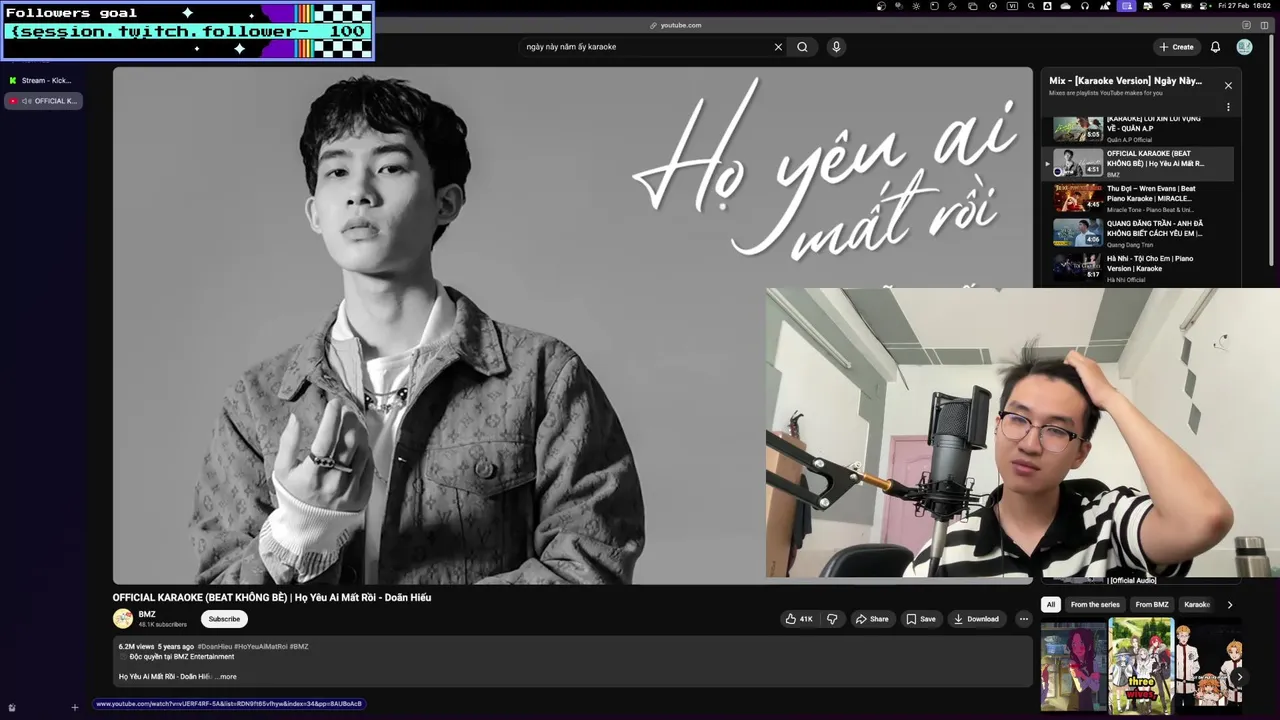
Task: Add new tab with plus icon
Action: point(74,708)
